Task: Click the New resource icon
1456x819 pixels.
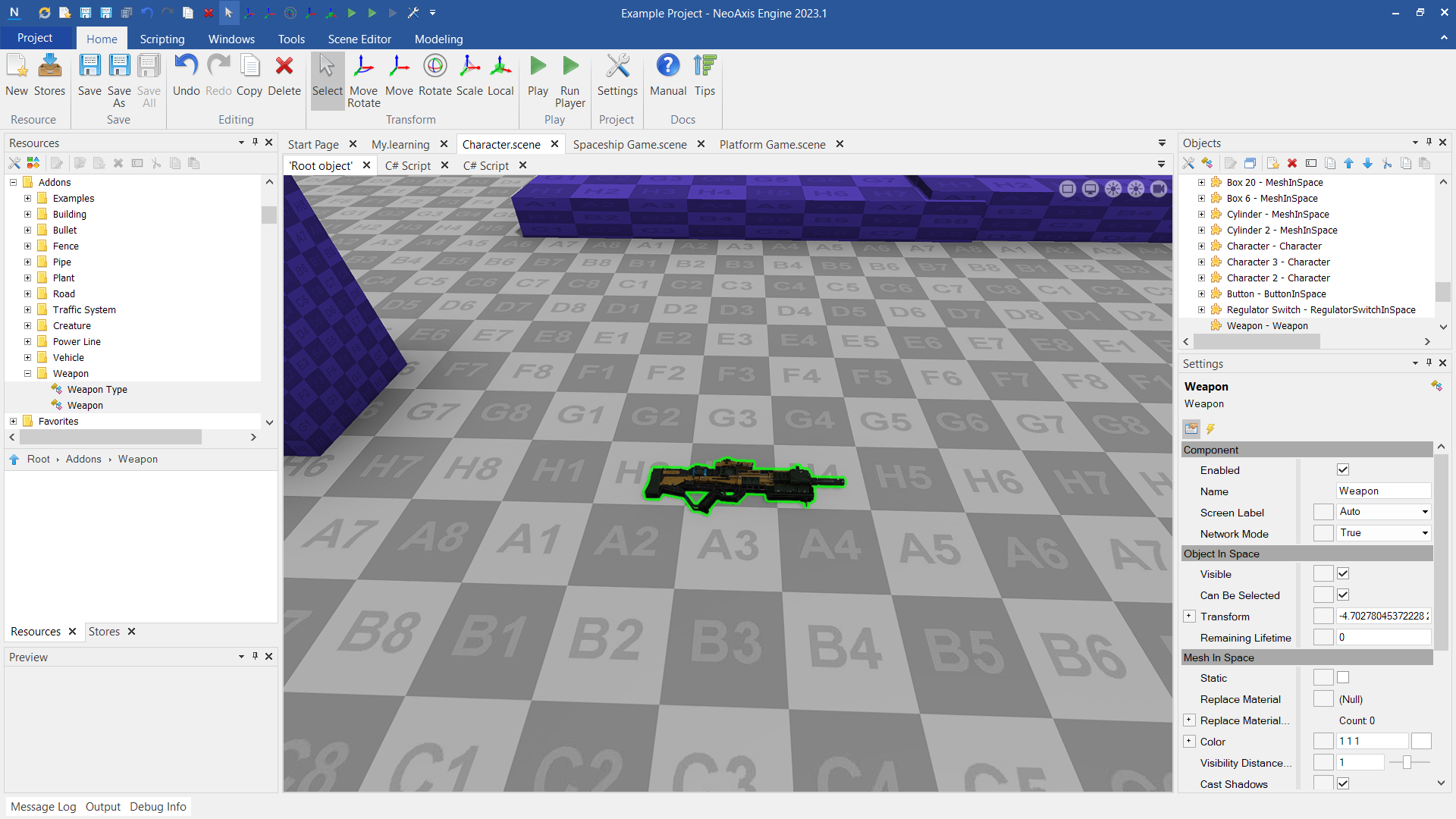Action: [x=17, y=76]
